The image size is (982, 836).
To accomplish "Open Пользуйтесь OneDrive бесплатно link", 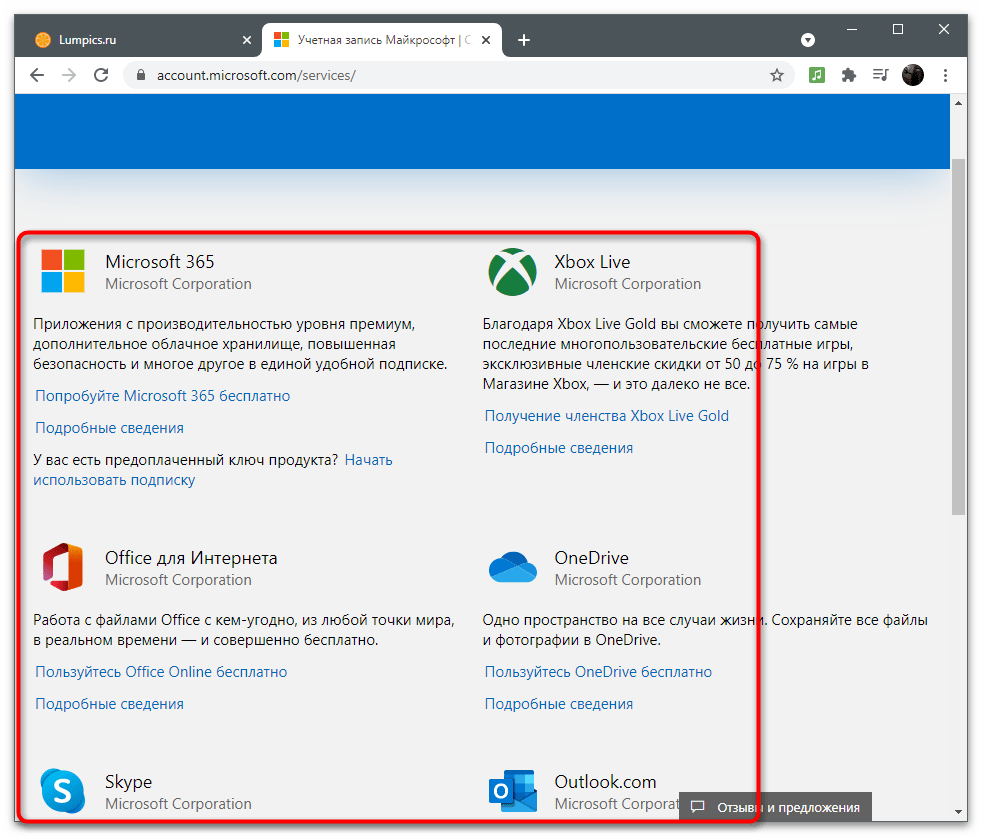I will (x=598, y=672).
